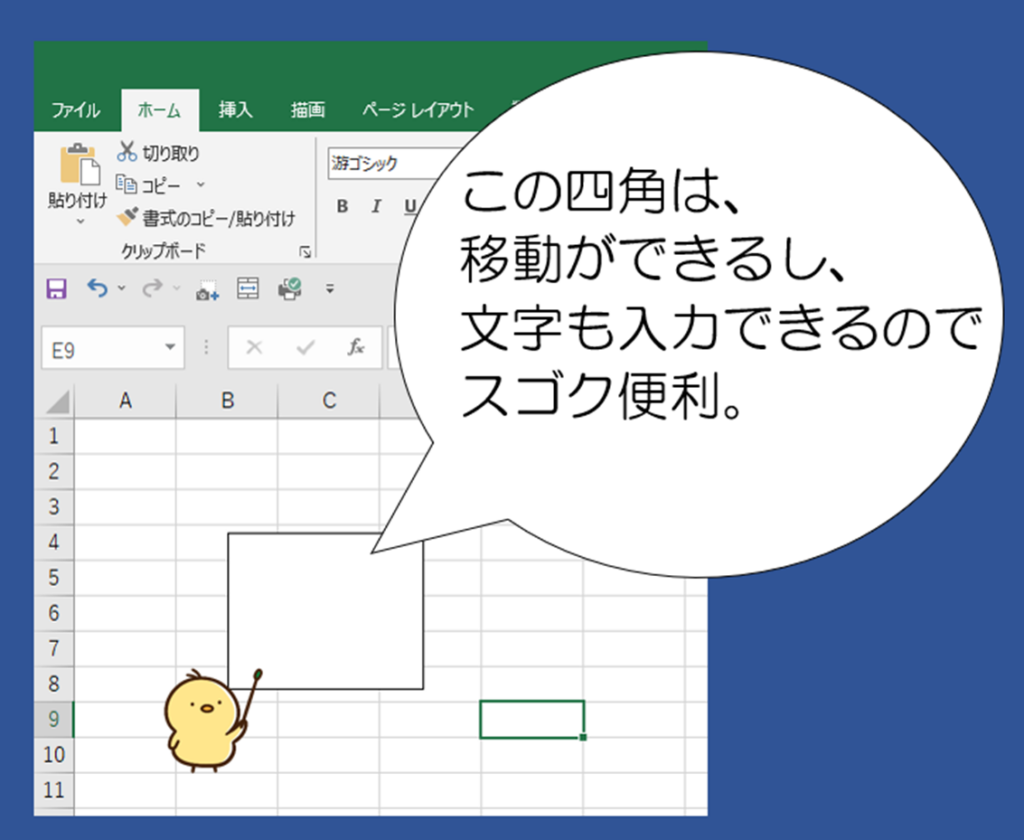This screenshot has height=840, width=1024.
Task: Select row 5 header
Action: 54,577
